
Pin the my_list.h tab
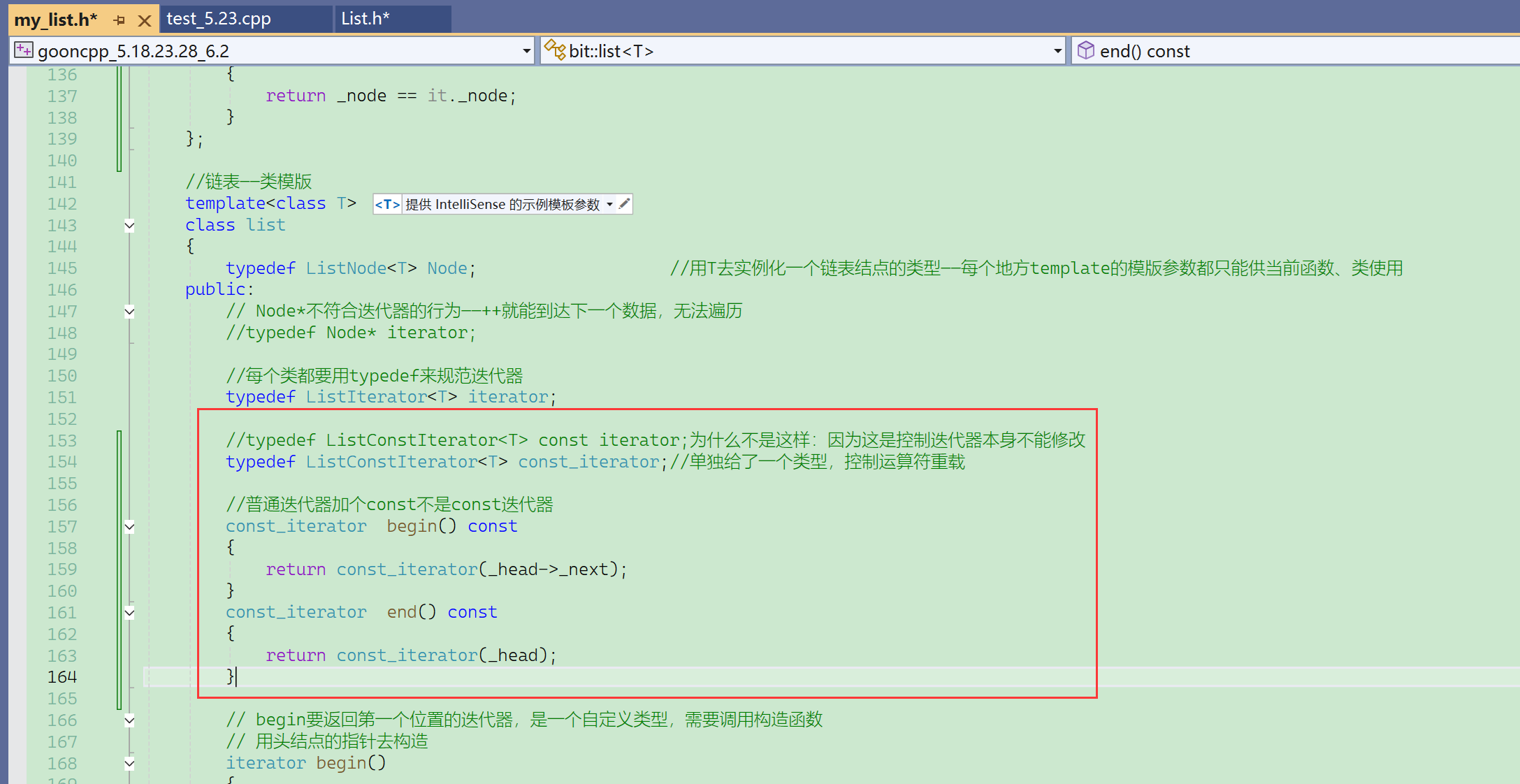[120, 20]
